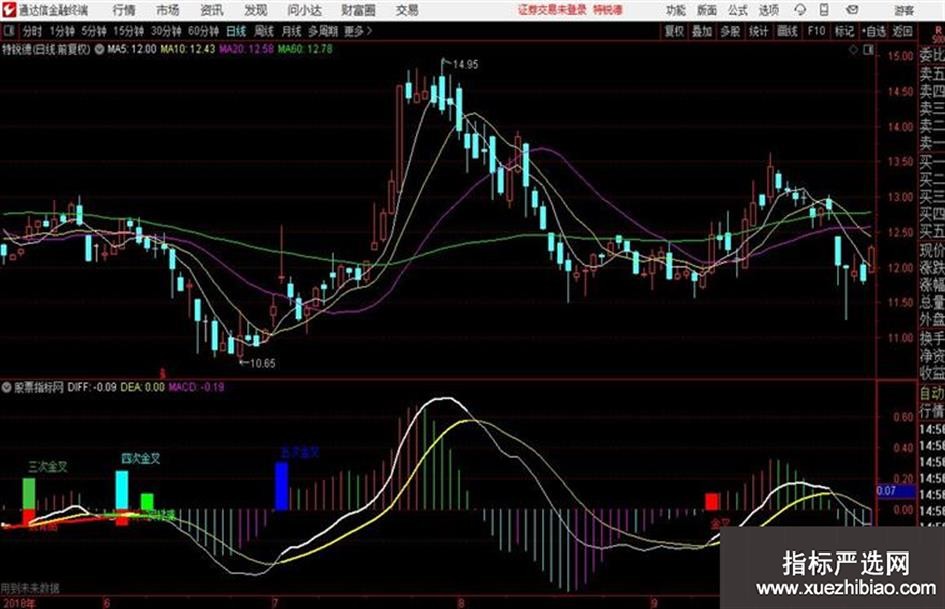Click the 用到未来数据 notice text
Viewport: 945px width, 609px height.
(x=30, y=588)
